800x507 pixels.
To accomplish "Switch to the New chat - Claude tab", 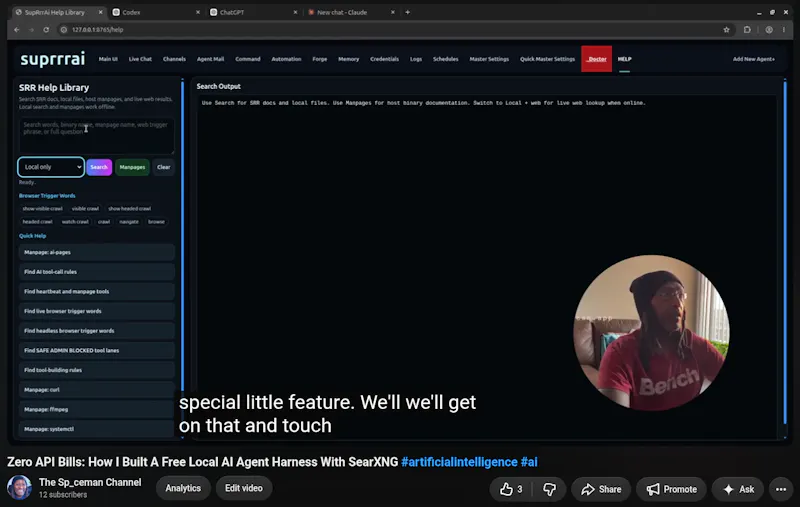I will pos(351,12).
